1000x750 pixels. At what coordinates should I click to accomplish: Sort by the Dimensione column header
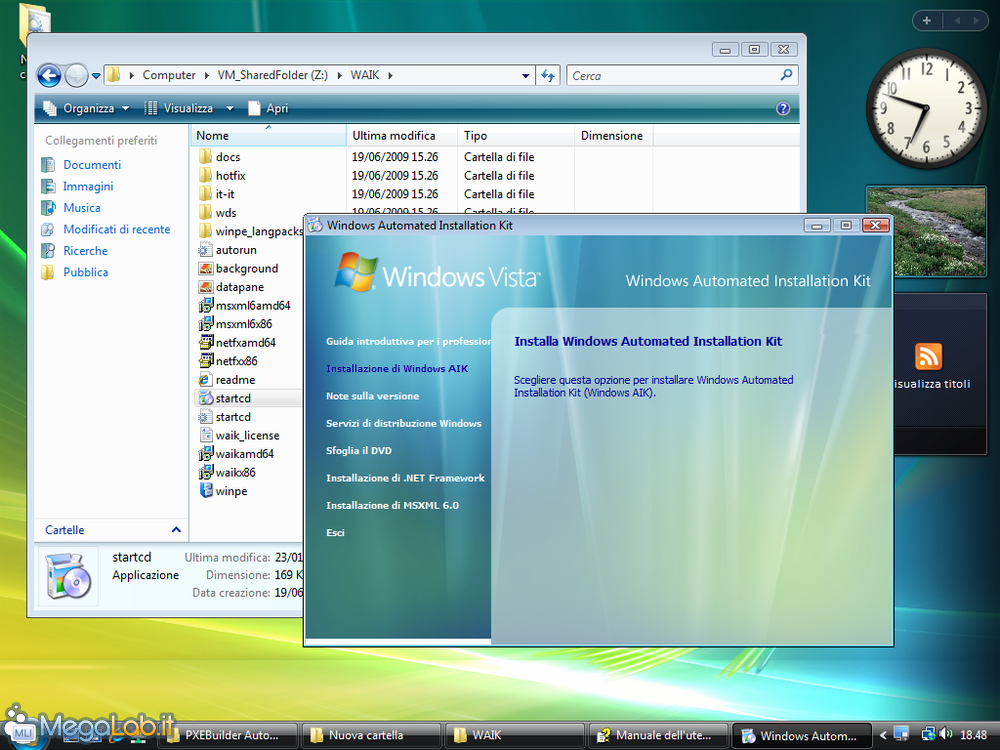tap(614, 135)
